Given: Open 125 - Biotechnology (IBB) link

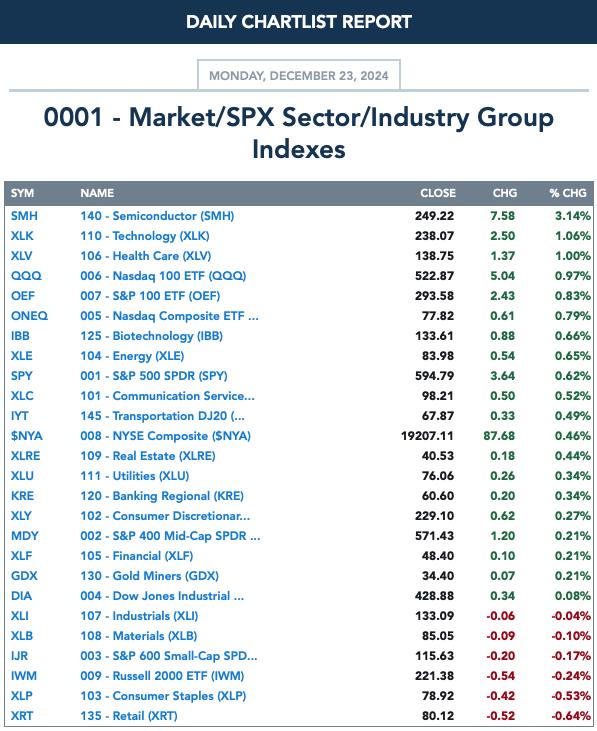Looking at the screenshot, I should click(151, 336).
